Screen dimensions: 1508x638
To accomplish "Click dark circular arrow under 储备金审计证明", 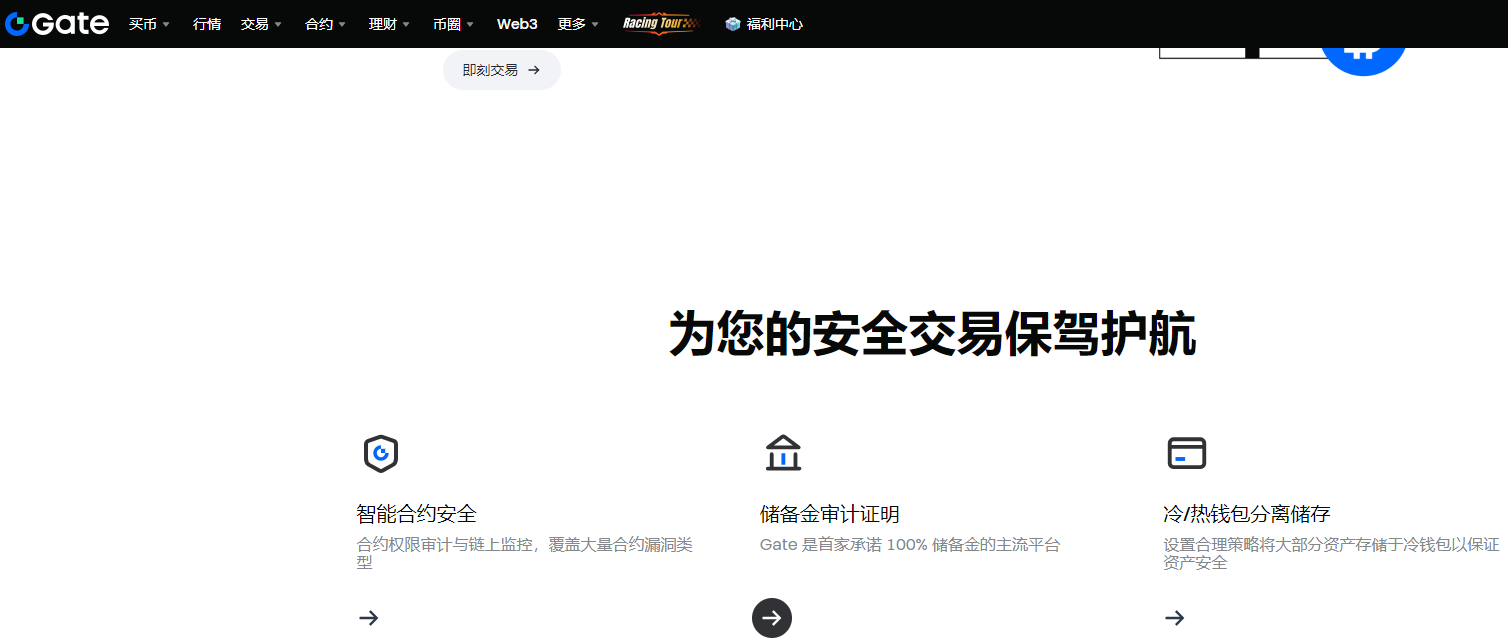I will click(x=771, y=618).
